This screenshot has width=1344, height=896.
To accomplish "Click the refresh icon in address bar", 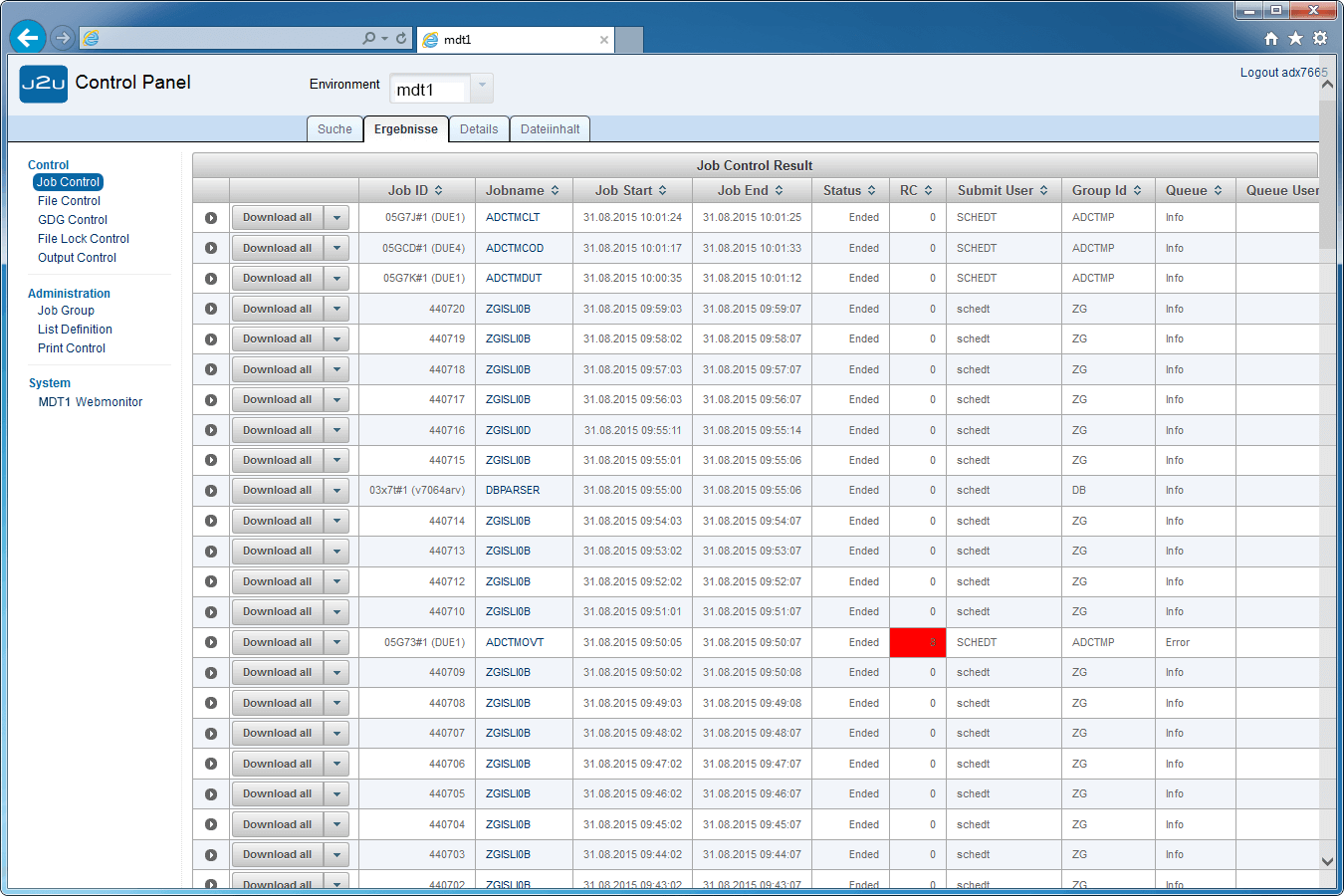I will [x=401, y=38].
